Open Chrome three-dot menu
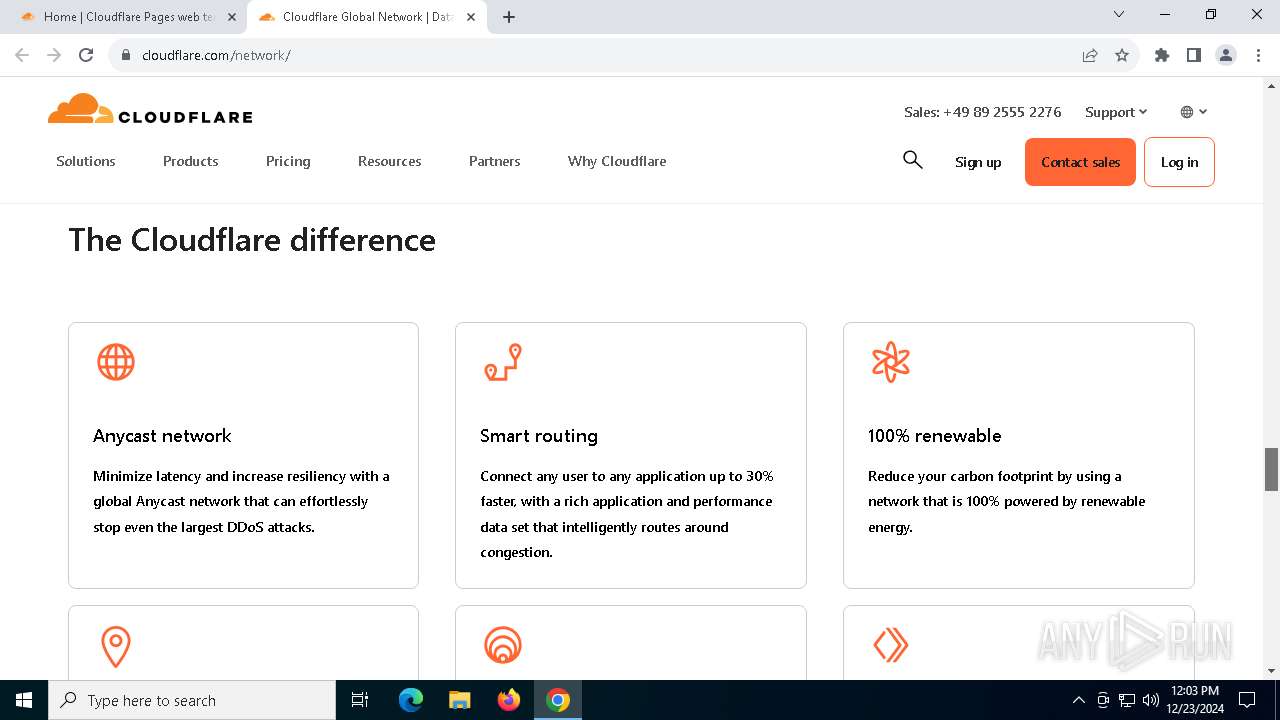 (x=1258, y=55)
